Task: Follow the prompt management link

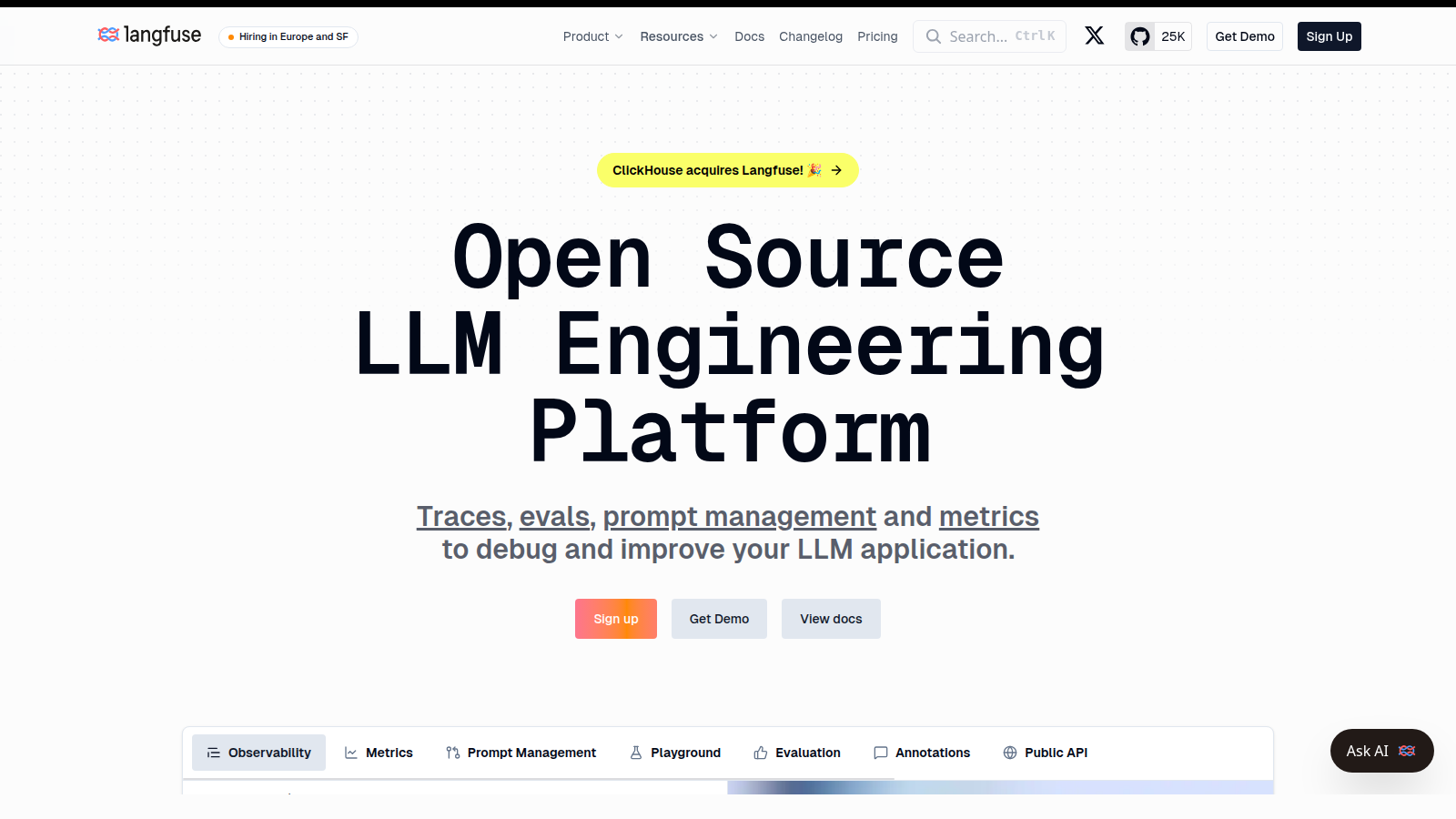Action: point(740,516)
